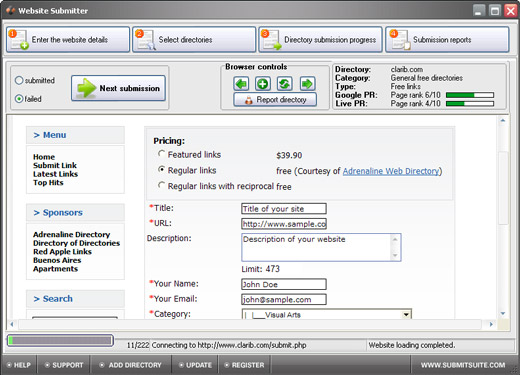This screenshot has height=375, width=520.
Task: Go back with the green left arrow
Action: coord(241,84)
